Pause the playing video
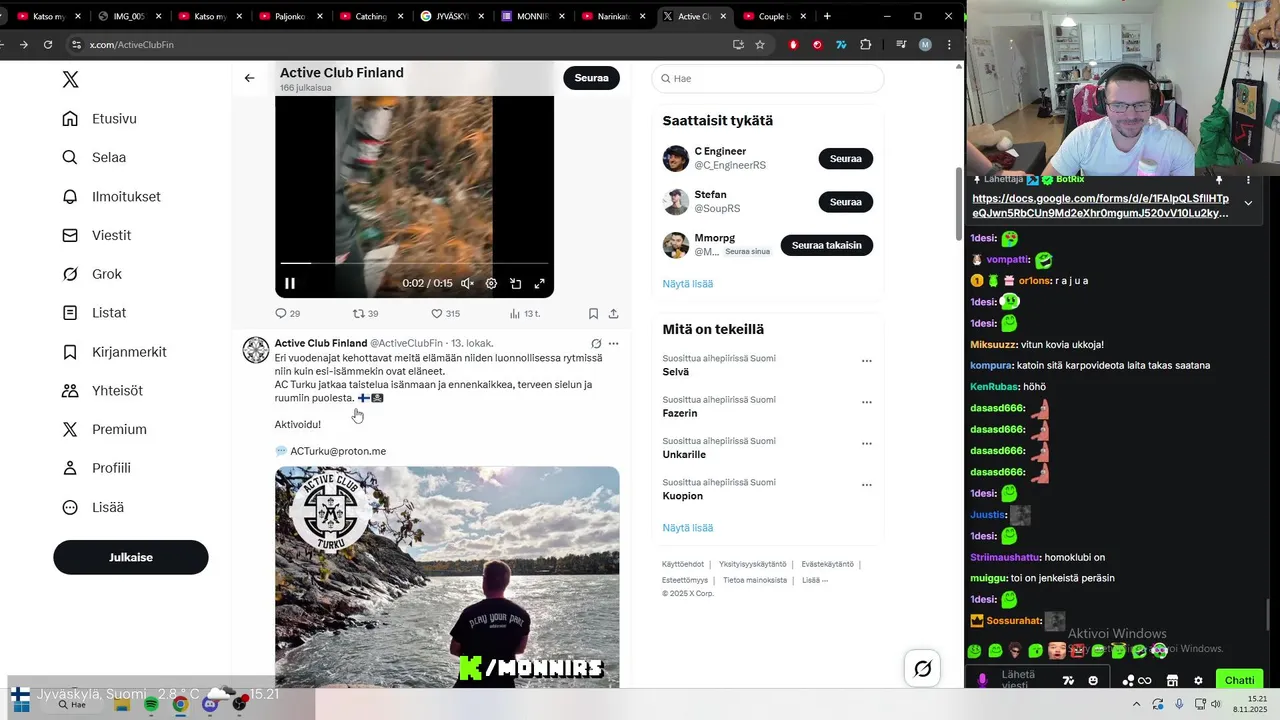The image size is (1280, 720). (290, 283)
